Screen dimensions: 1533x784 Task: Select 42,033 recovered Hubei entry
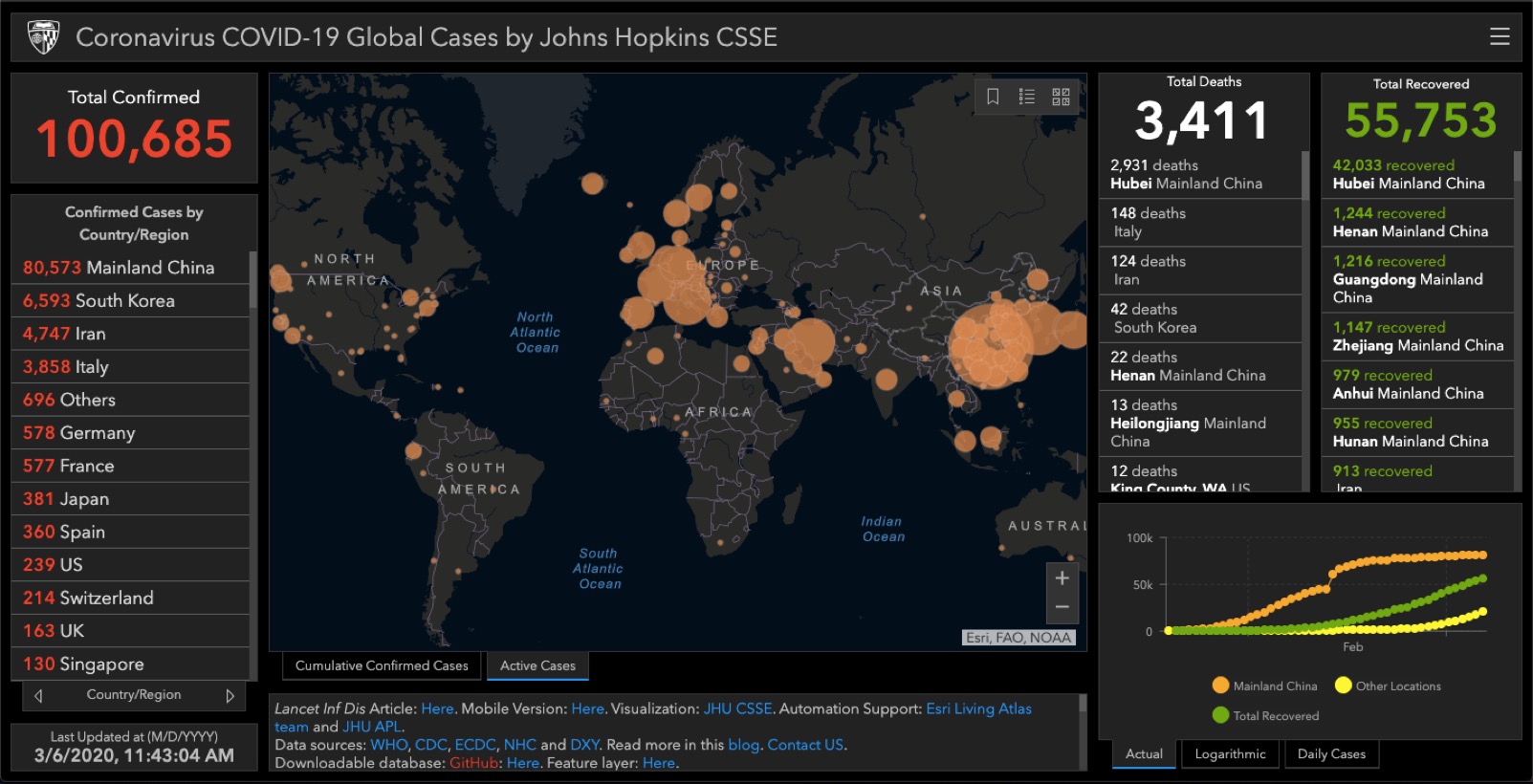point(1417,174)
